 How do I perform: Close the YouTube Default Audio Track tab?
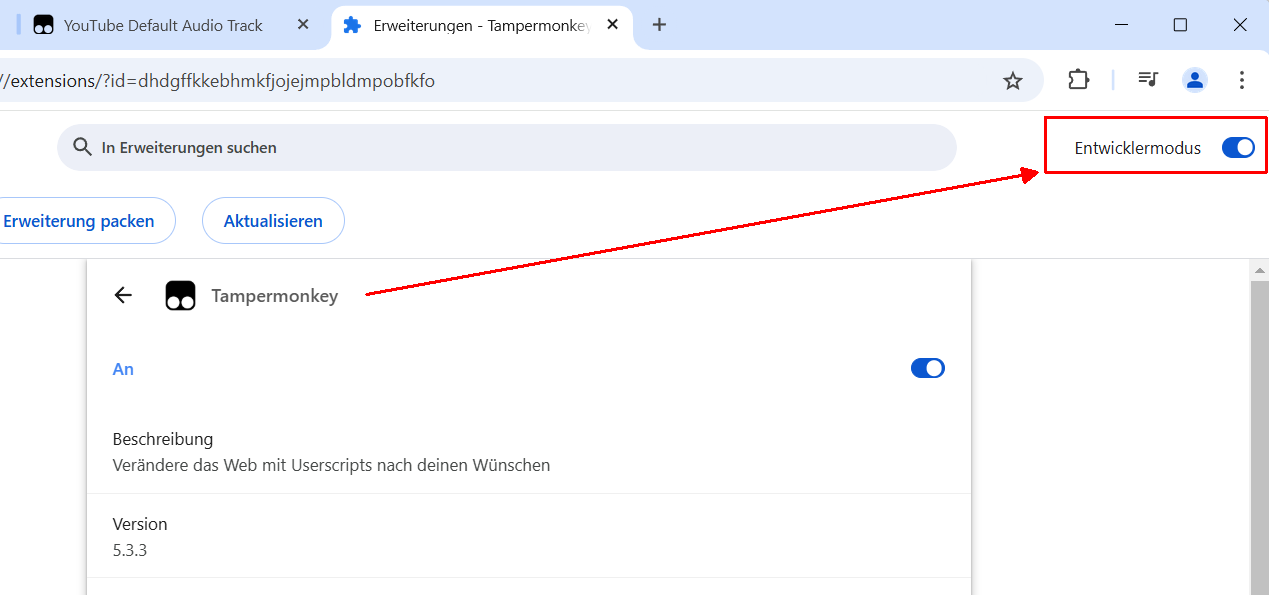(303, 25)
